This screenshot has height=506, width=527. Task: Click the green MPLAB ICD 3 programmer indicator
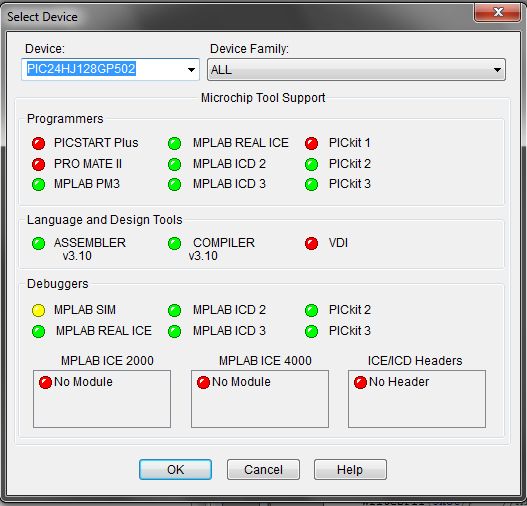[174, 184]
